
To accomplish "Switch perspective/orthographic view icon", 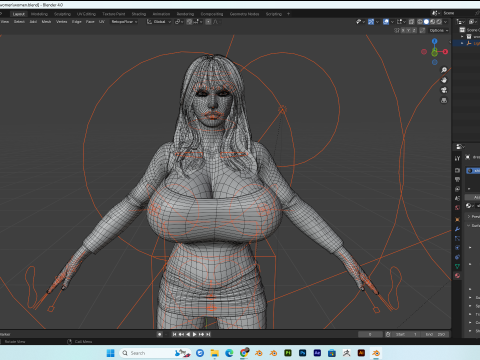I will [x=444, y=100].
